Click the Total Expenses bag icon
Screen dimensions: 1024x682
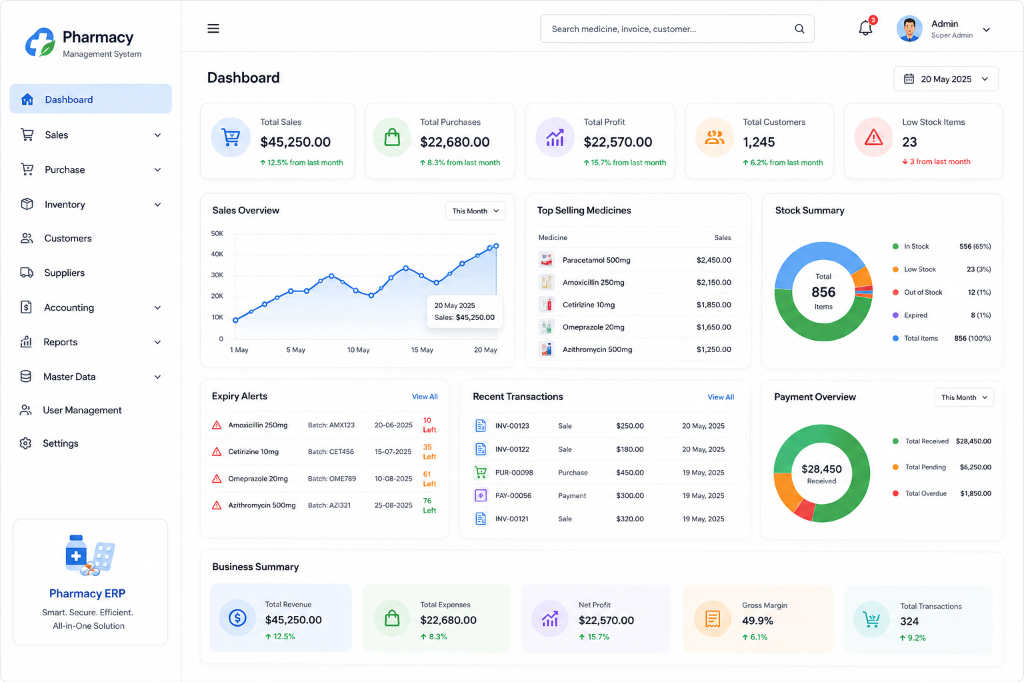click(392, 618)
